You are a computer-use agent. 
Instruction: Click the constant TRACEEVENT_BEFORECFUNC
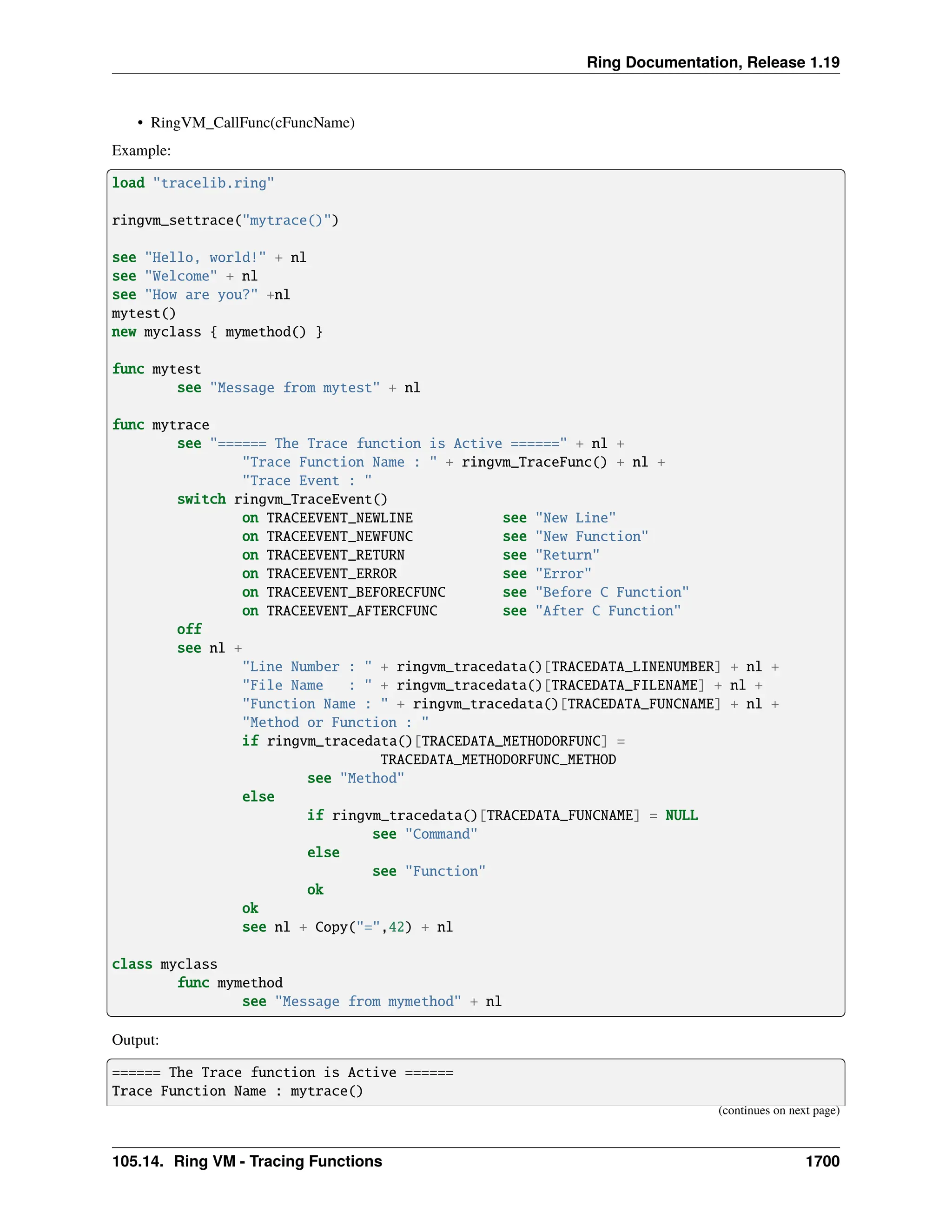pos(356,592)
